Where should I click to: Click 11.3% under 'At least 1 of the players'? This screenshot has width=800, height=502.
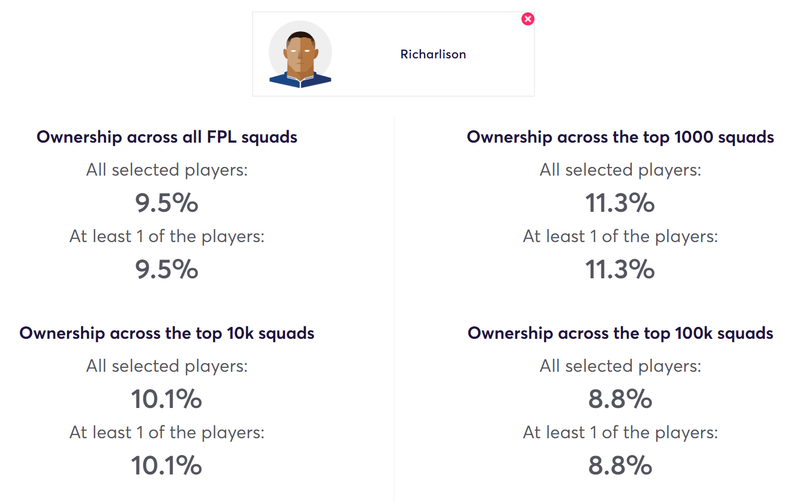click(x=620, y=269)
